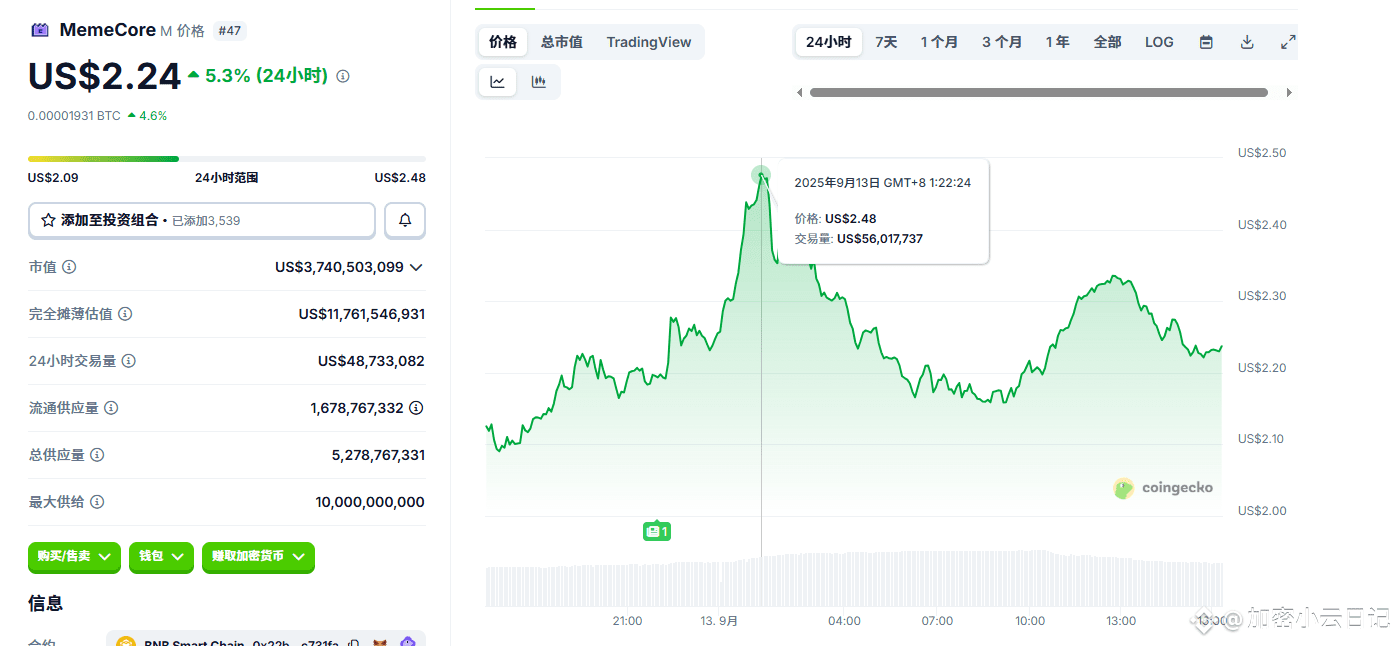Switch to the candlestick chart view icon
Viewport: 1399px width, 646px height.
pyautogui.click(x=539, y=82)
